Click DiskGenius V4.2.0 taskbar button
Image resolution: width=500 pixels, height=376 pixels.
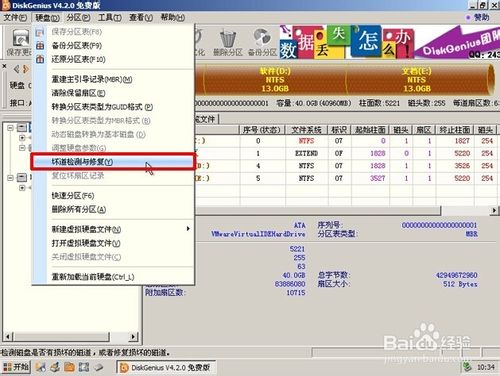point(166,367)
